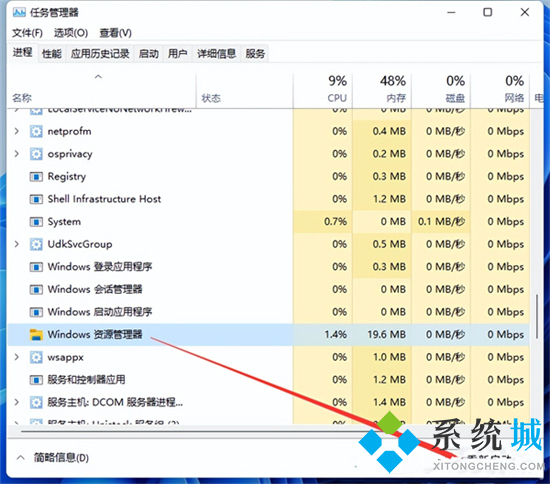Click the UdkSvcGroup gear icon
The width and height of the screenshot is (550, 484).
pos(36,244)
